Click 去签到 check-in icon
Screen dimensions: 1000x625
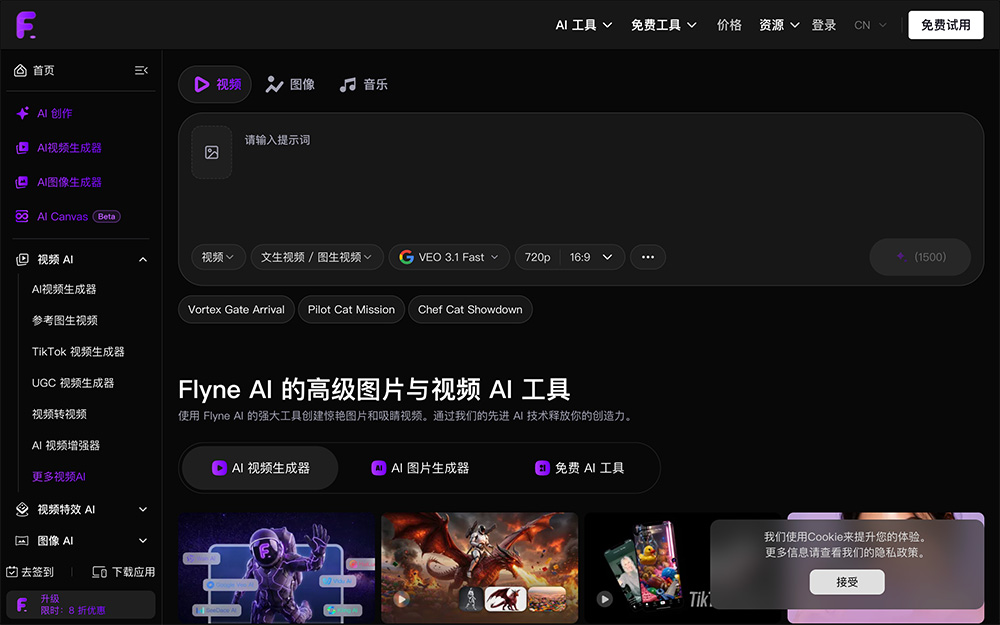coord(12,572)
